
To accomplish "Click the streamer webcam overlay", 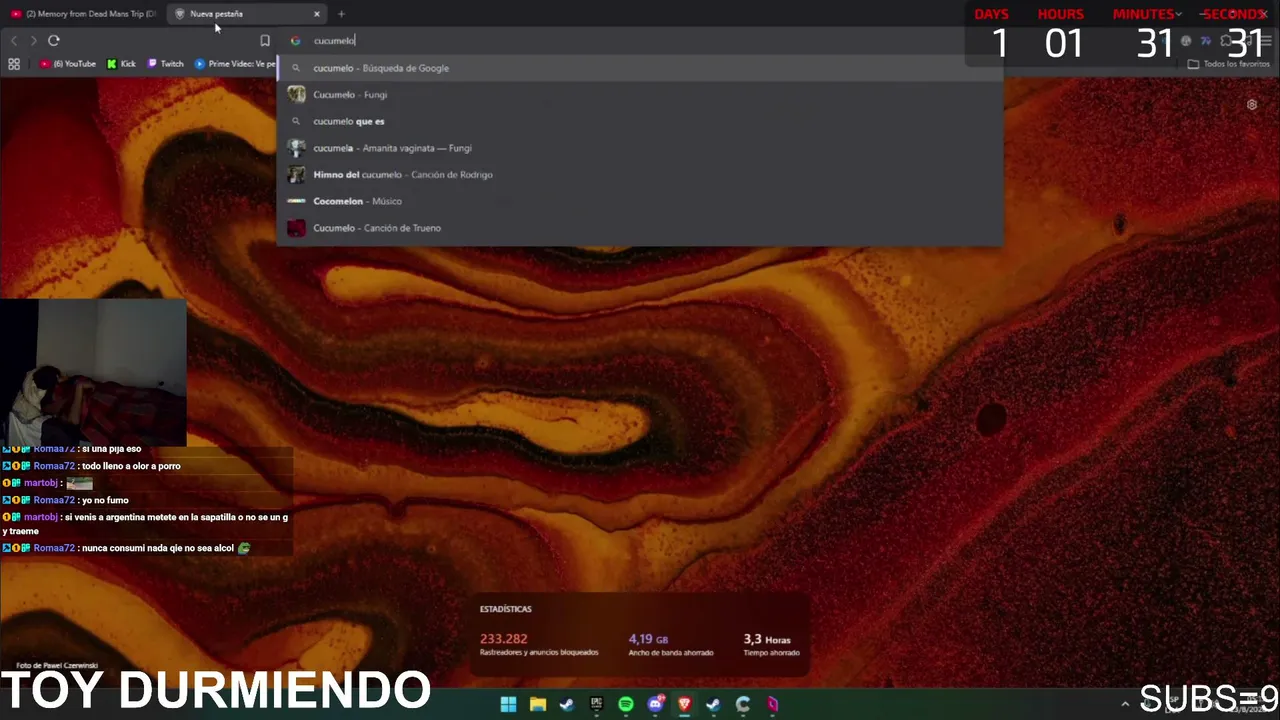I will (93, 372).
